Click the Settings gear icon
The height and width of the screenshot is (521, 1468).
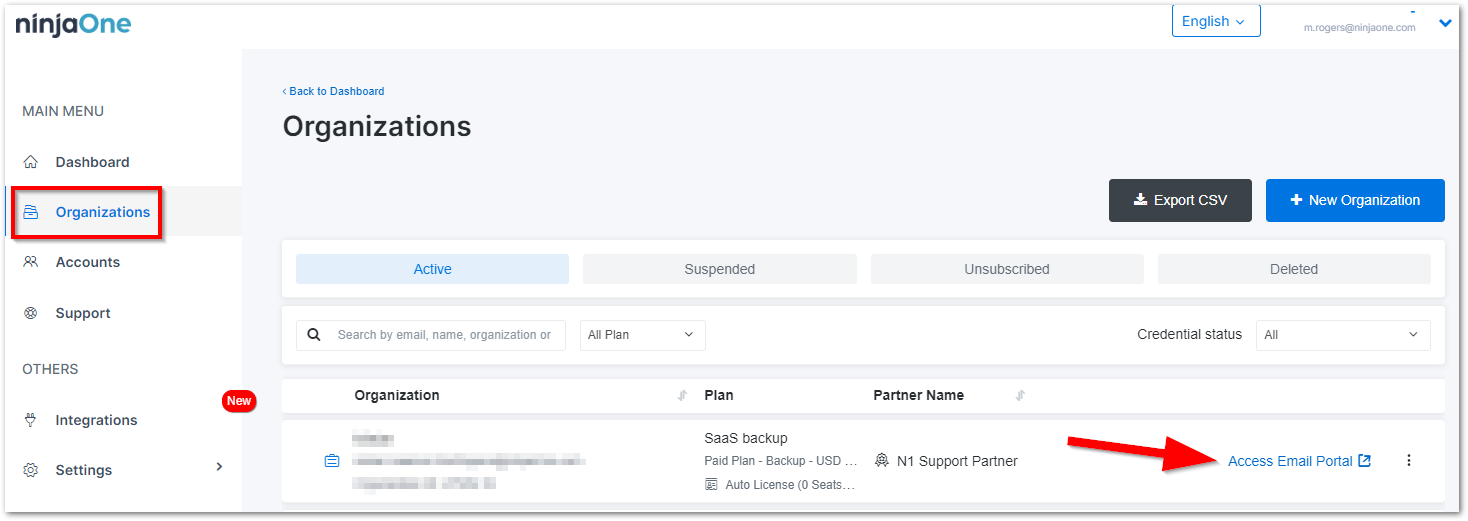point(31,470)
